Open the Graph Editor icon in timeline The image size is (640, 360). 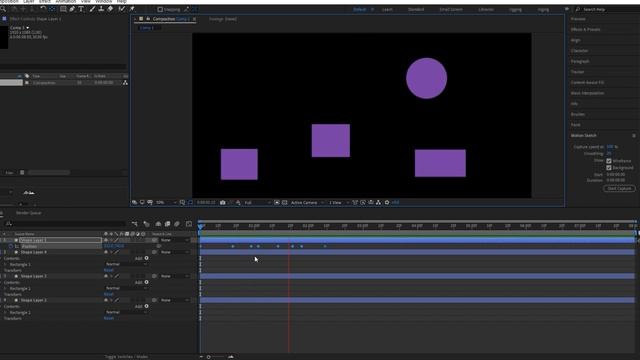(189, 224)
